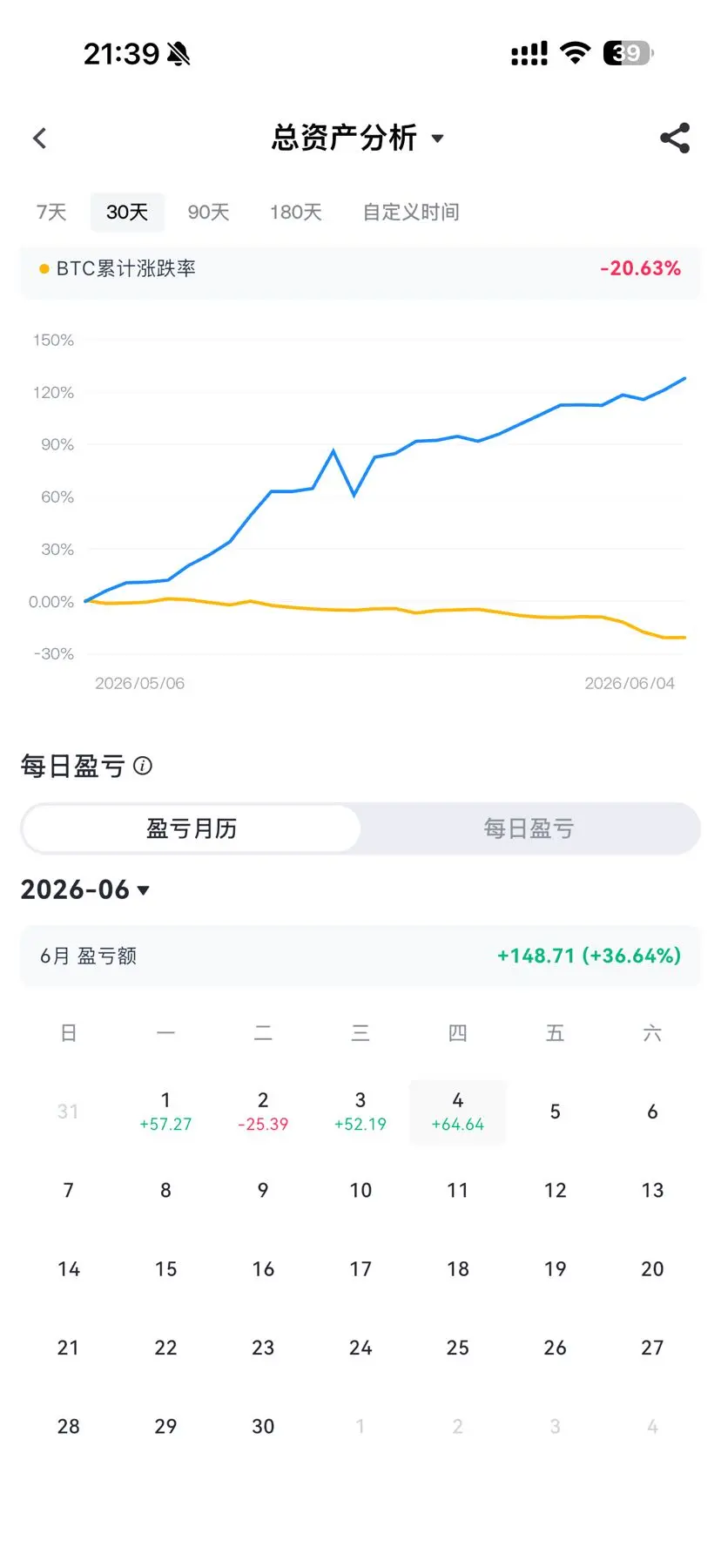The width and height of the screenshot is (721, 1568).
Task: Toggle the BTC累计涨跌率 legend dot
Action: [x=44, y=268]
